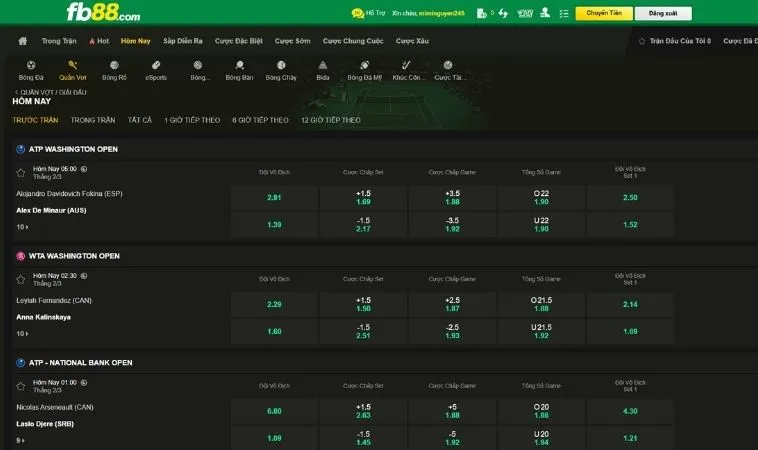Click the yellow Chuyển Tiền button

[603, 13]
